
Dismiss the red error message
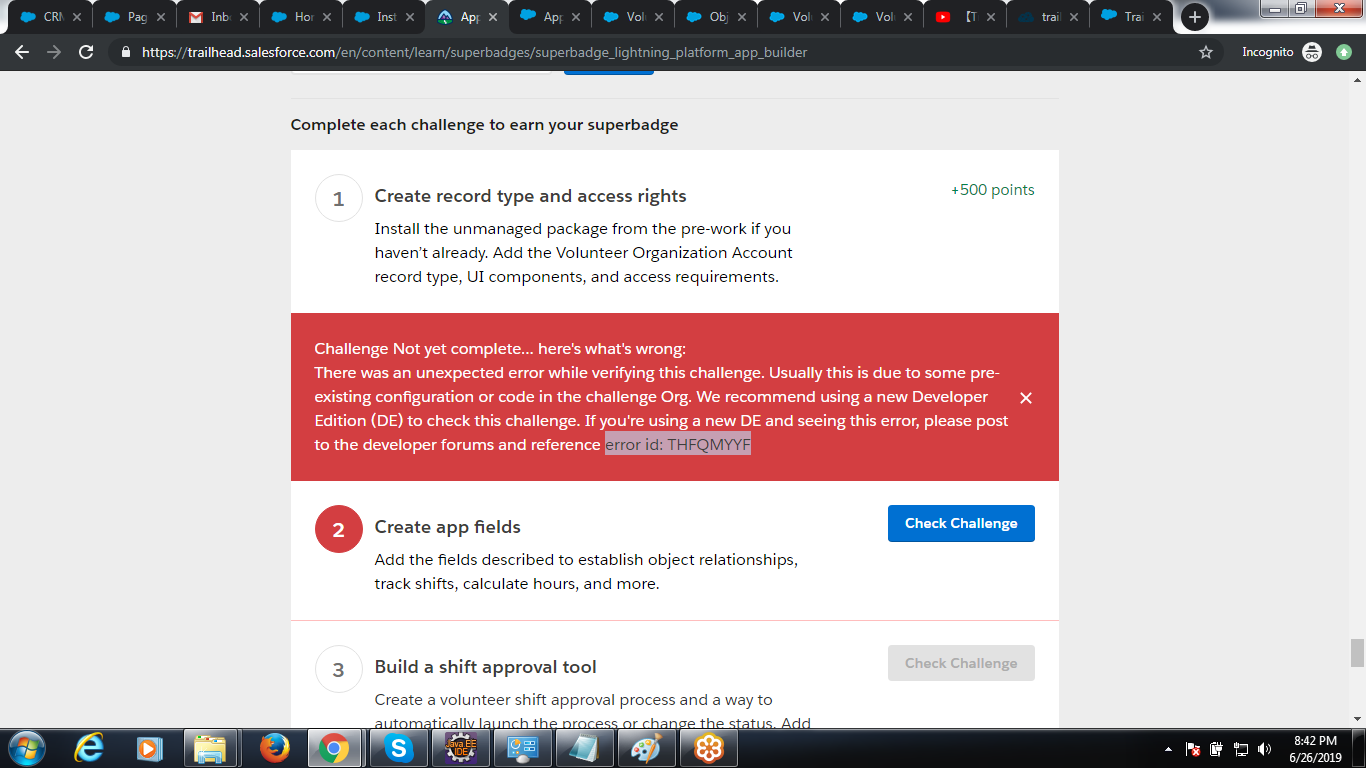pyautogui.click(x=1026, y=398)
